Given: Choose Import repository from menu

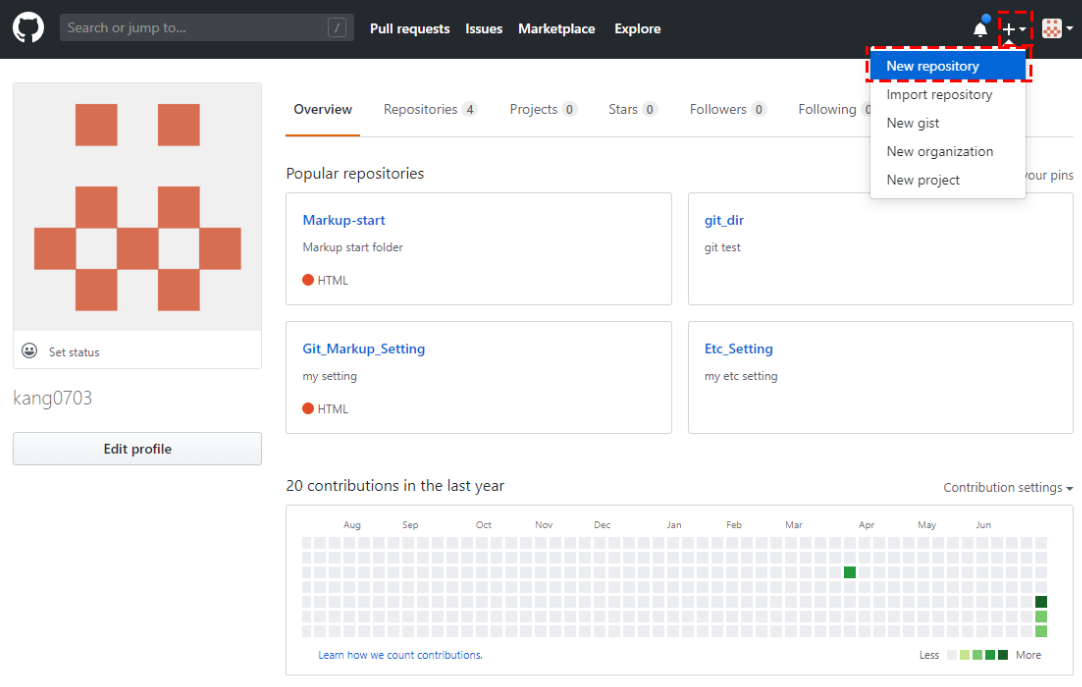Looking at the screenshot, I should coord(947,94).
